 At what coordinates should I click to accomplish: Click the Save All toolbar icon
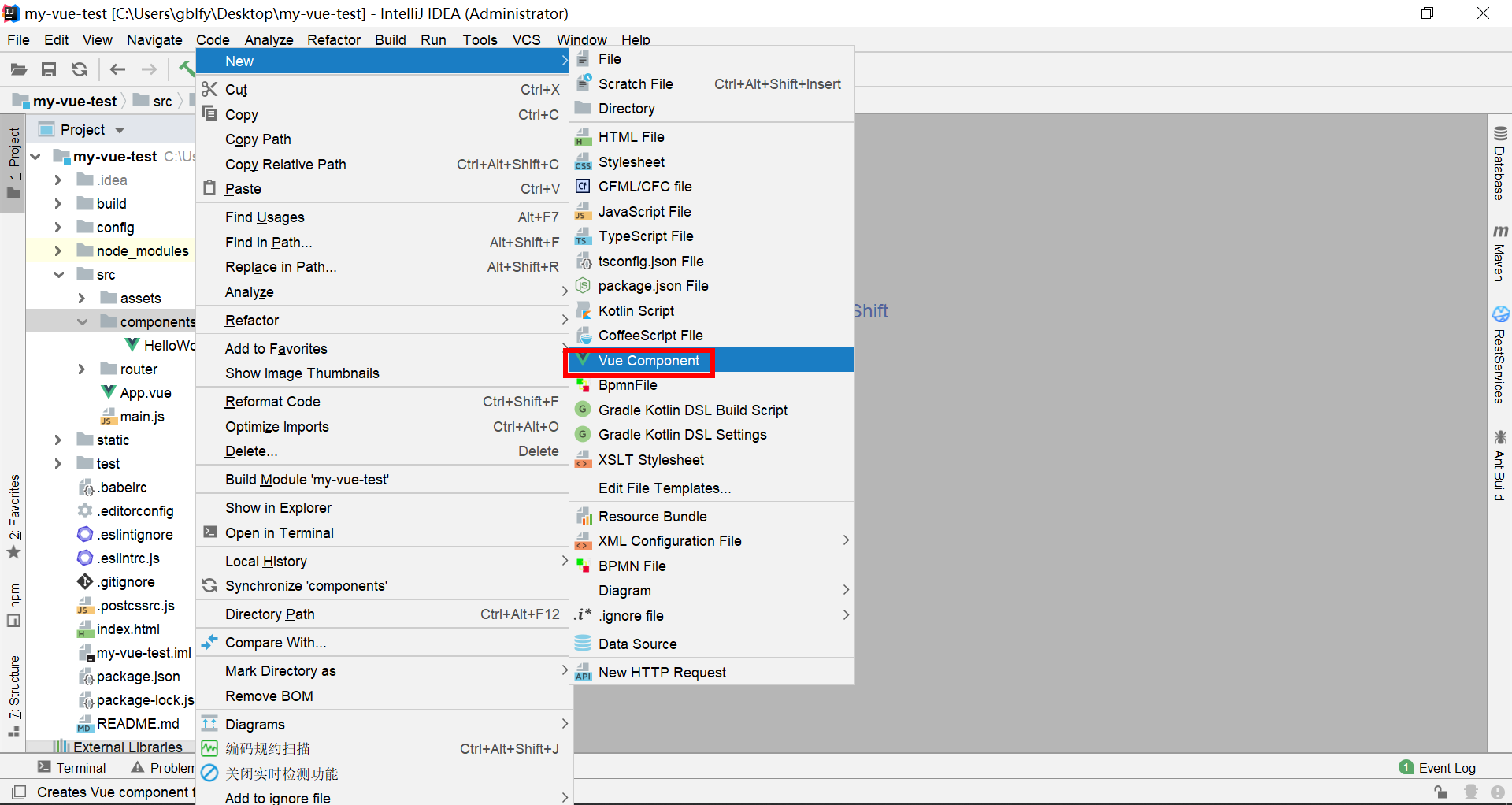[49, 69]
